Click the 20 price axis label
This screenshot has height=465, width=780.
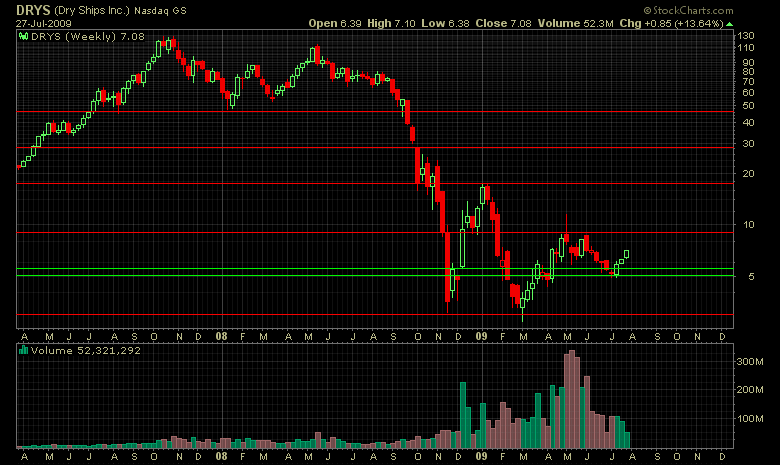pos(749,174)
